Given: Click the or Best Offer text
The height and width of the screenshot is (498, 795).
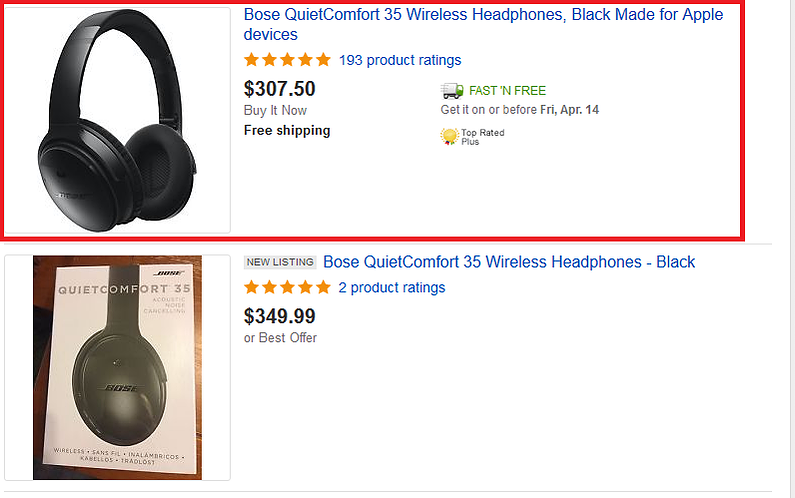Looking at the screenshot, I should click(x=280, y=338).
